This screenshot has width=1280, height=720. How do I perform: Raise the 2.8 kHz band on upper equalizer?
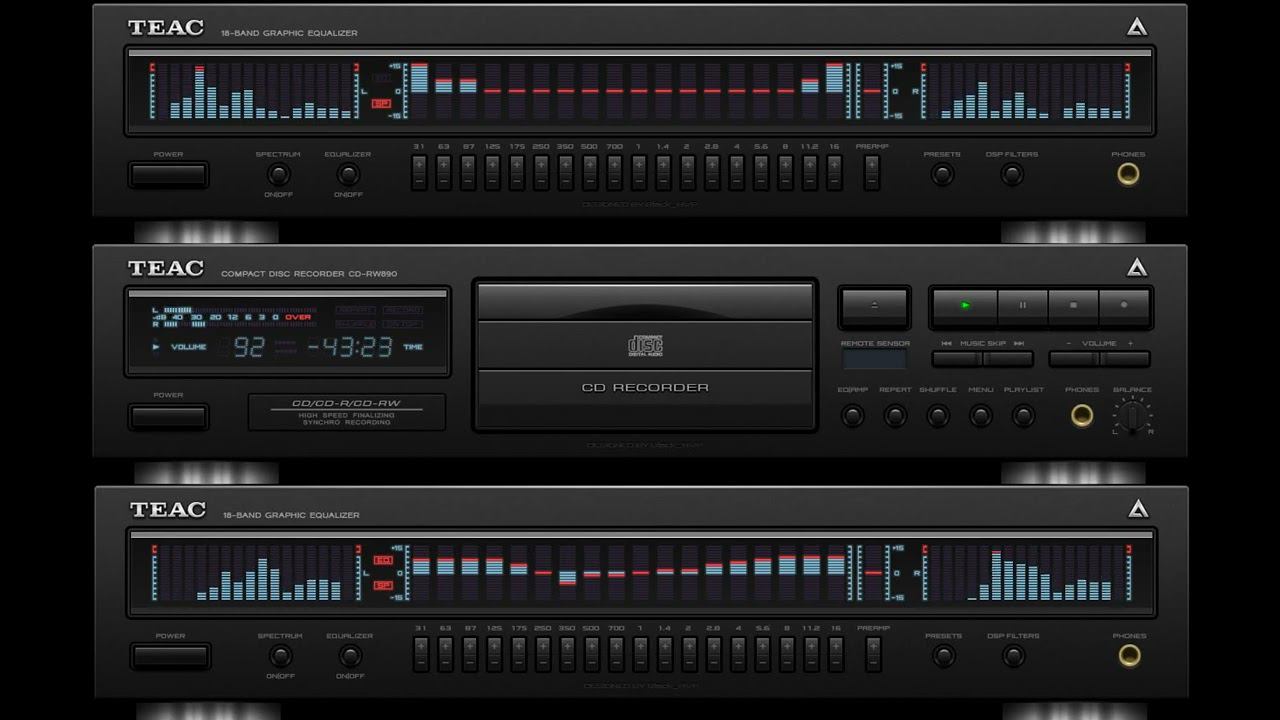[712, 164]
